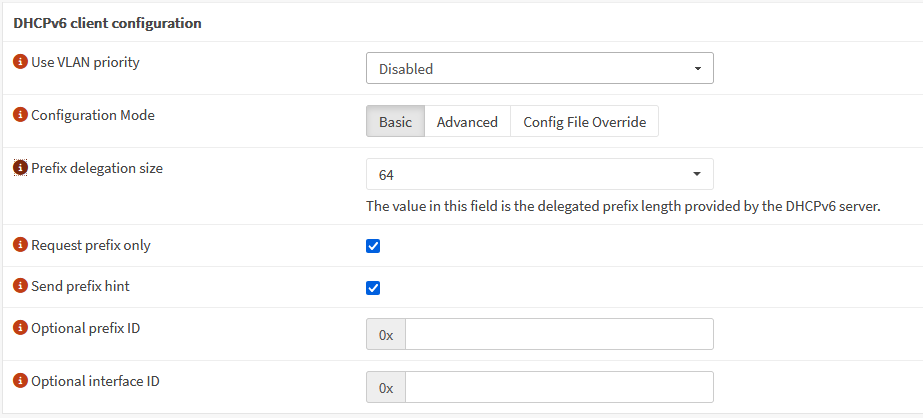Click into Optional interface ID input

(x=558, y=387)
